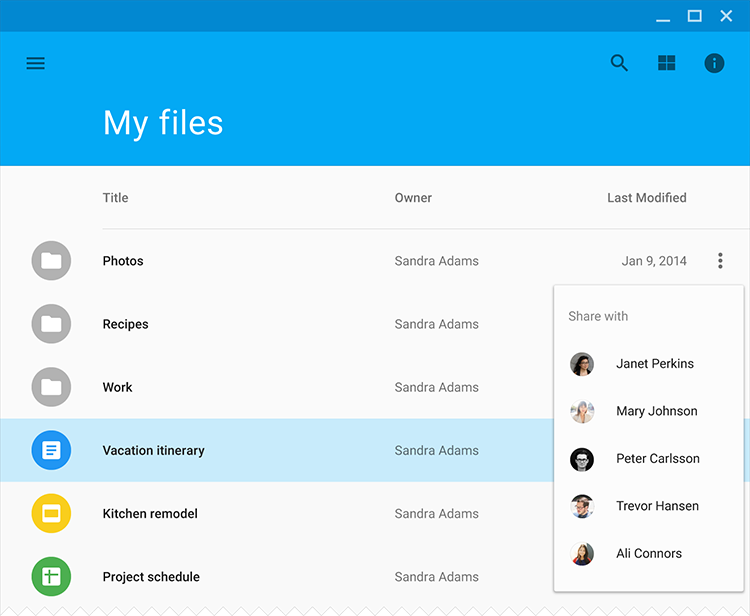Click Sandra Adams in Vacation itinerary row
The height and width of the screenshot is (616, 750).
tap(436, 450)
